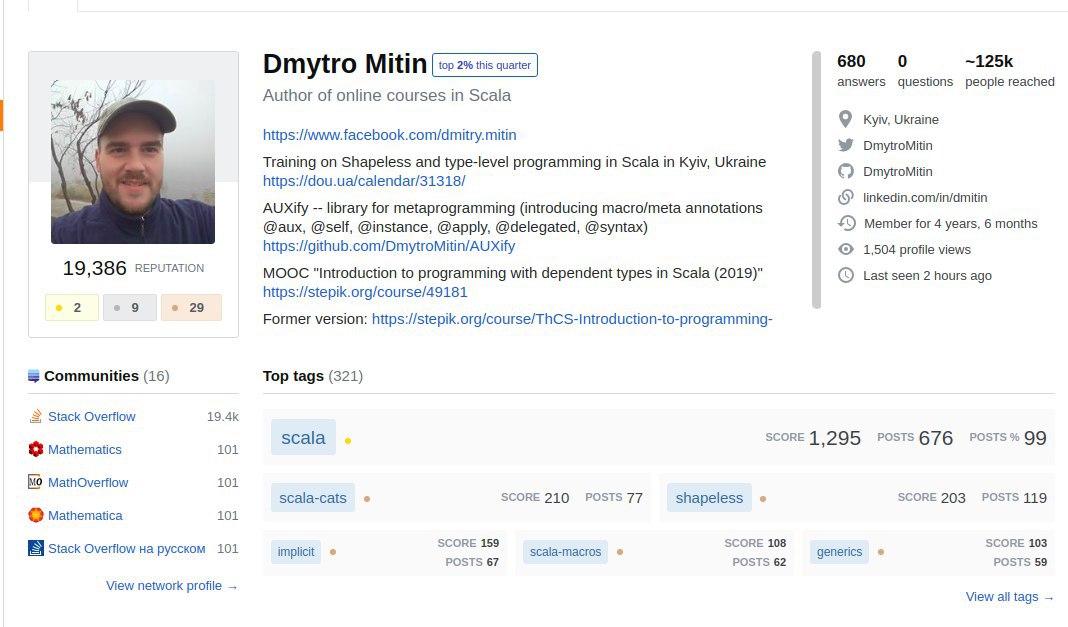Click the gold badge dot beside scala
Viewport: 1068px width, 627px height.
tap(347, 440)
